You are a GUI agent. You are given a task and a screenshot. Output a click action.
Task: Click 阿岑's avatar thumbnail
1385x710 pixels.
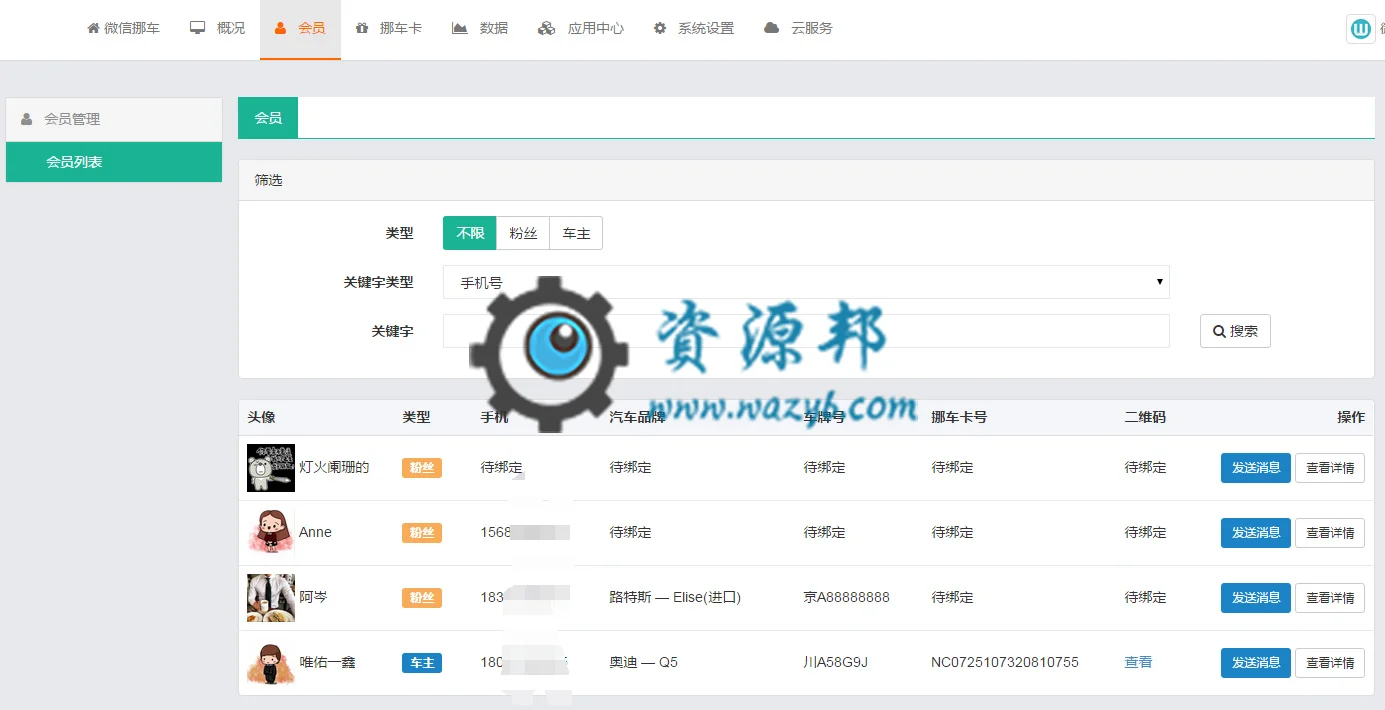[271, 598]
